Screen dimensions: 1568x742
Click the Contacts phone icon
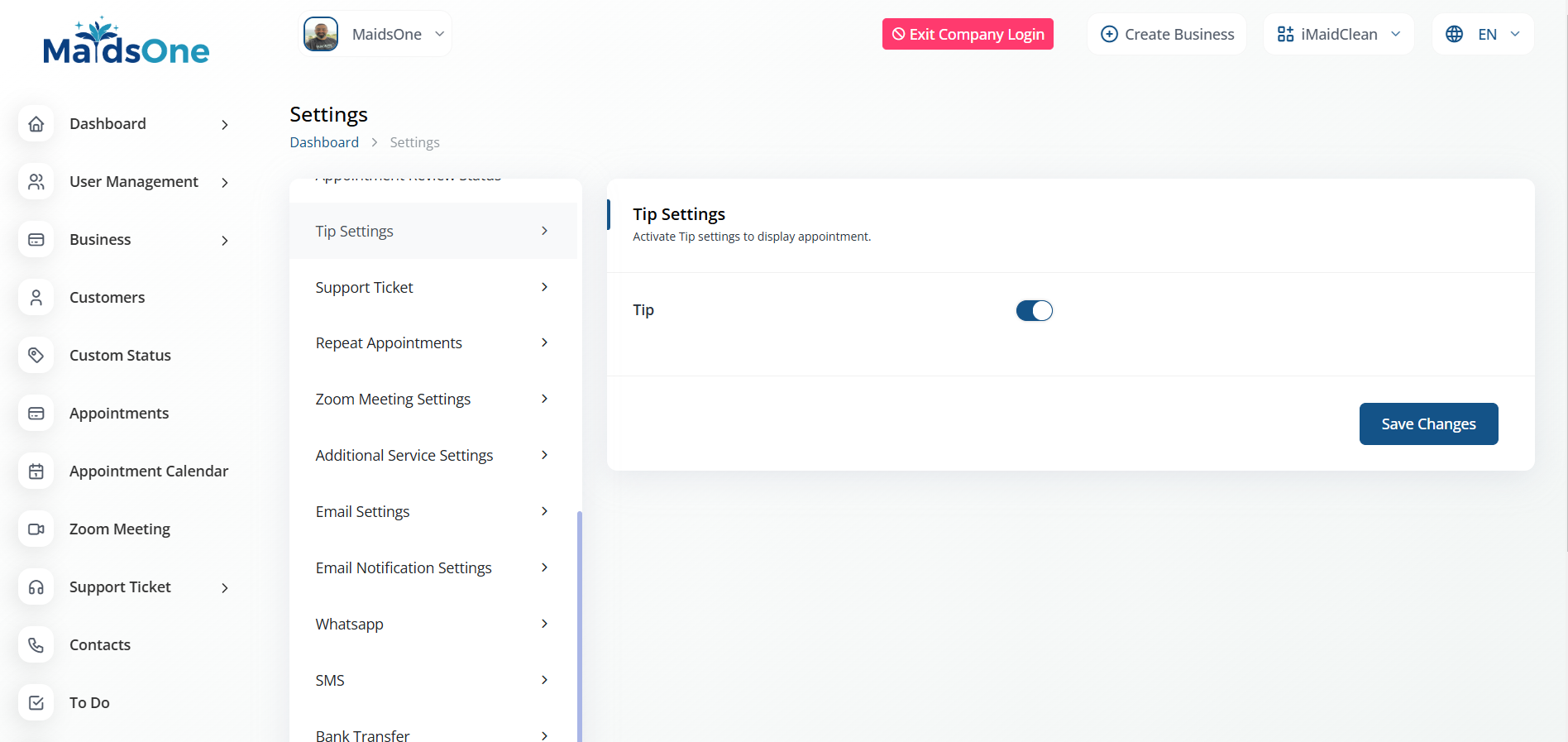click(x=36, y=645)
